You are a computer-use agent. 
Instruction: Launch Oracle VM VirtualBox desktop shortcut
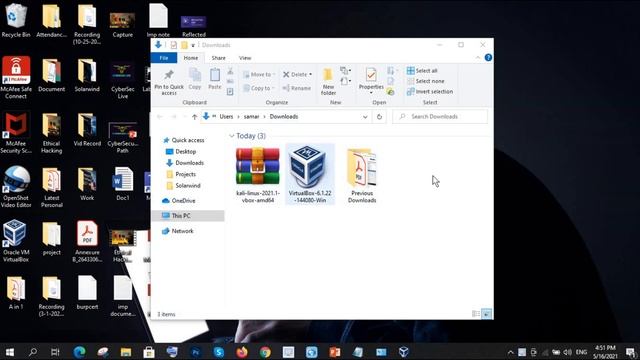[x=16, y=241]
